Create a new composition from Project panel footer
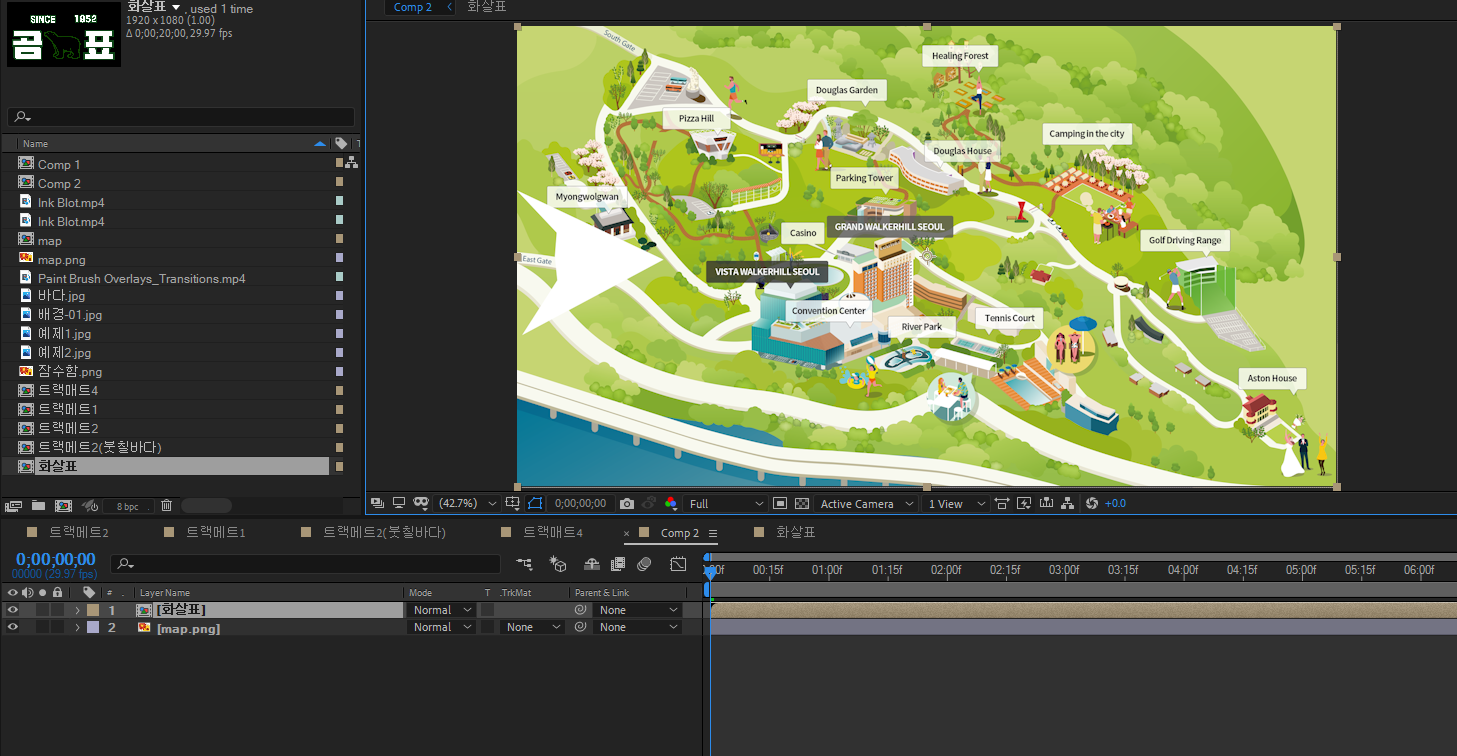The height and width of the screenshot is (756, 1457). tap(63, 506)
